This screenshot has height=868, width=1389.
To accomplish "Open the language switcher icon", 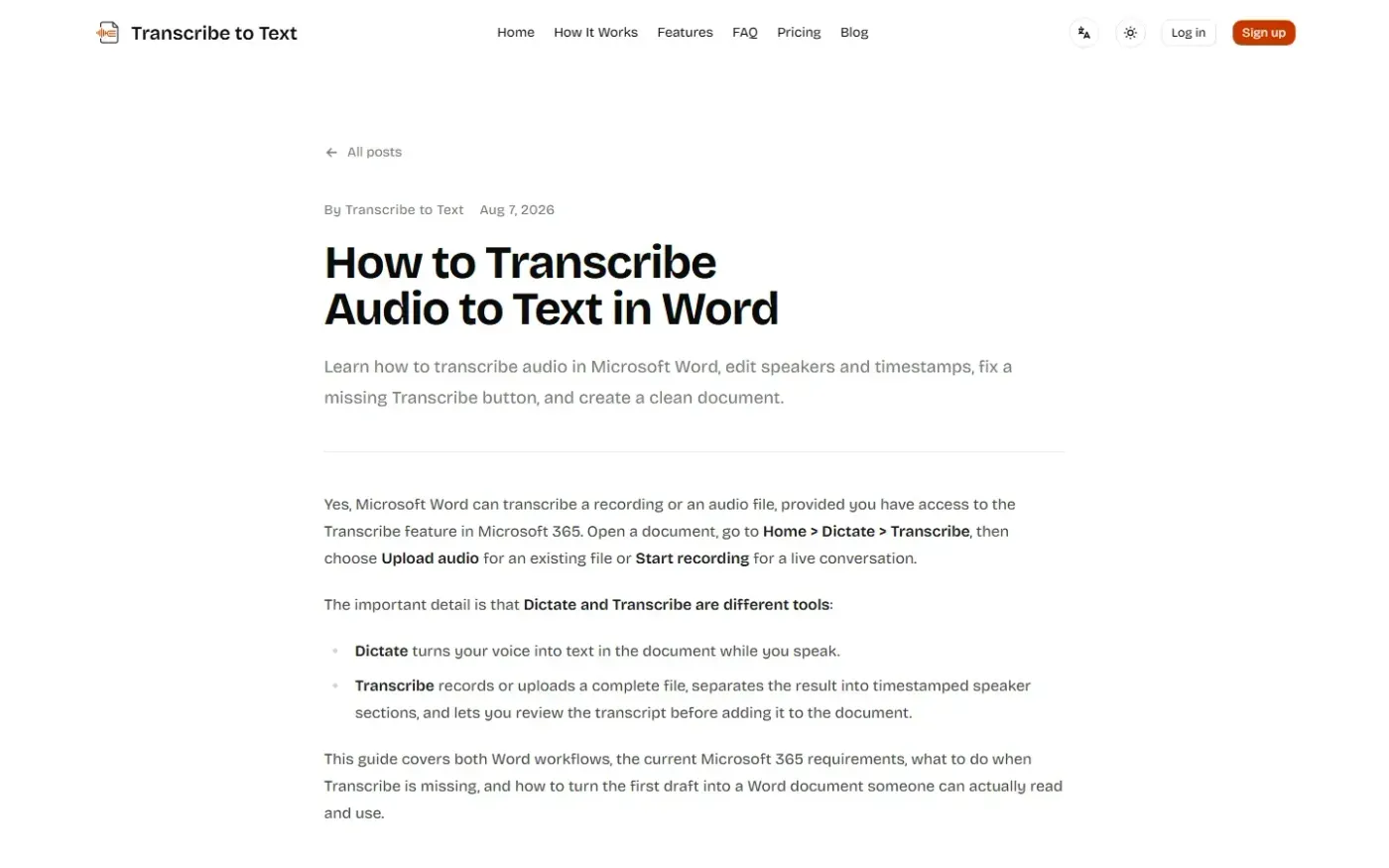I will (x=1083, y=33).
